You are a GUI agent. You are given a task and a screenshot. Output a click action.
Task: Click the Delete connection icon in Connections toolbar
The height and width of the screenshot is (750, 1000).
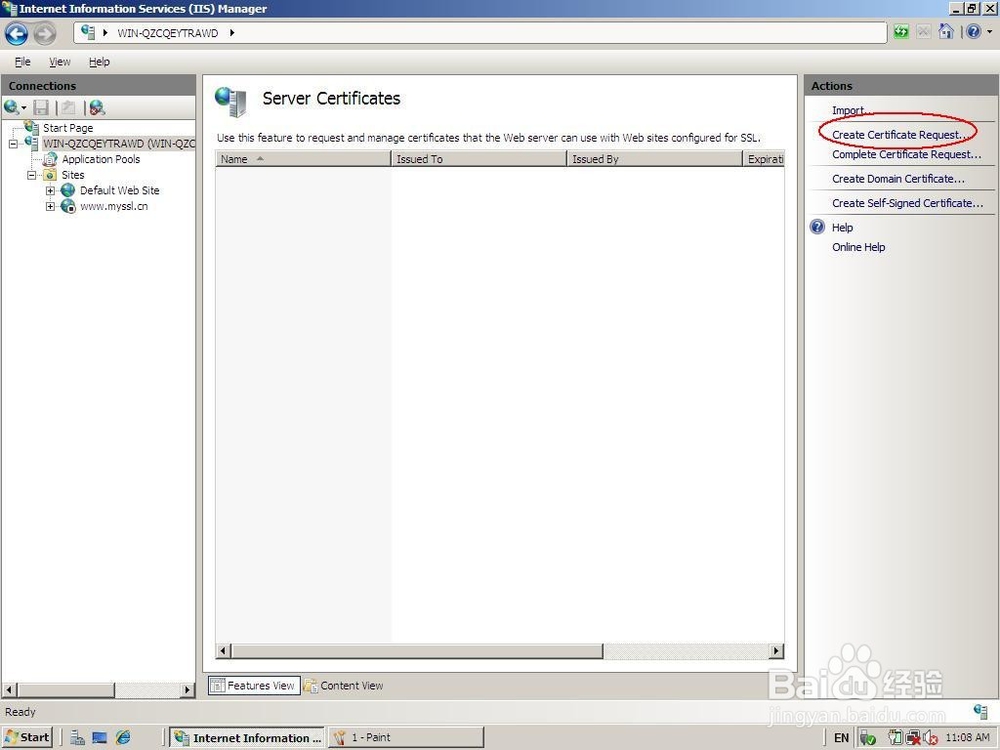[95, 107]
